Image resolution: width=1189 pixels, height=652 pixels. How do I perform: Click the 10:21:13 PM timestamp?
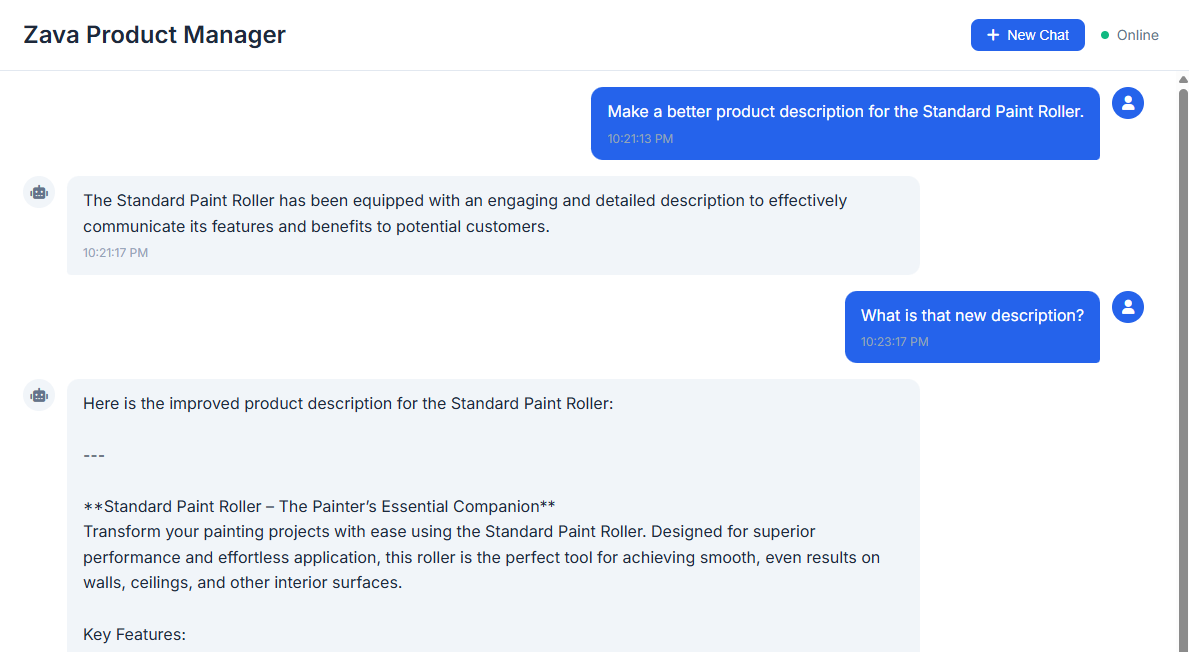[640, 139]
